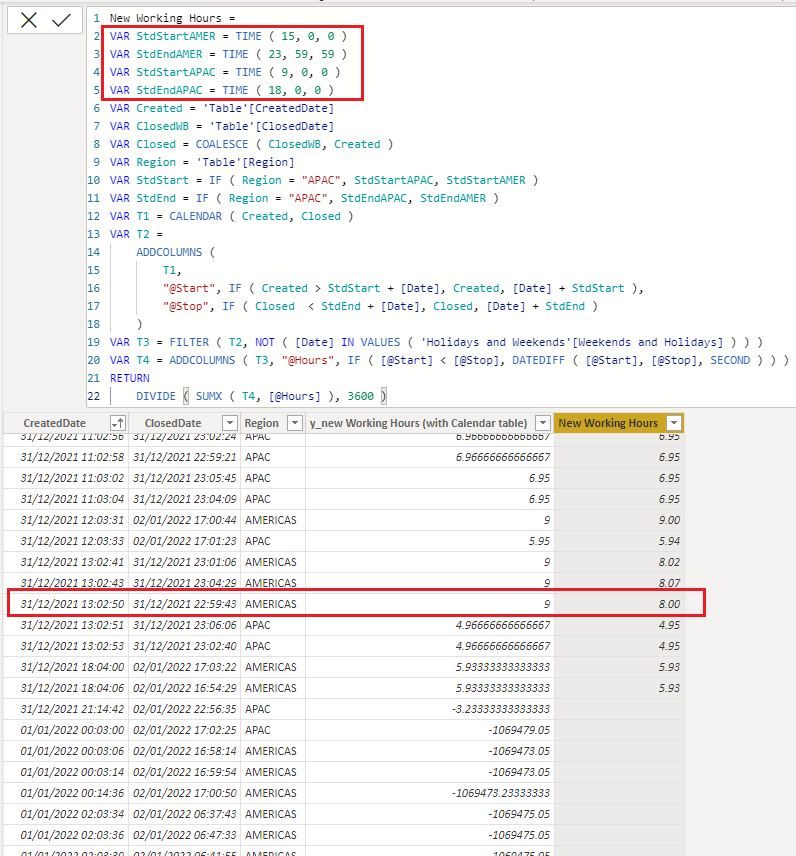
Task: Select cell 02/01/2022 16:54:29 in ClosedDate
Action: point(185,688)
